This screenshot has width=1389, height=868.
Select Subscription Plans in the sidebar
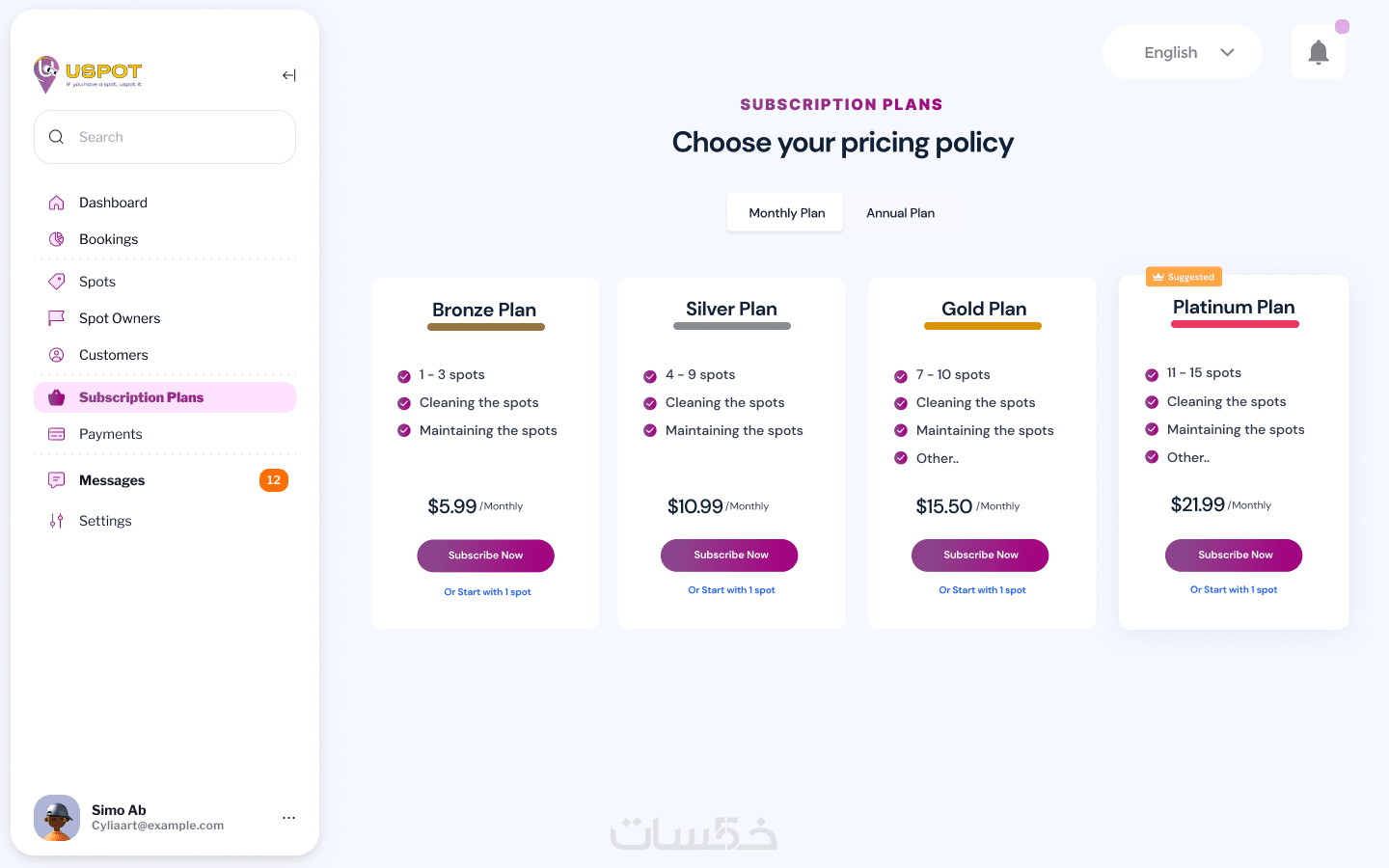coord(141,397)
